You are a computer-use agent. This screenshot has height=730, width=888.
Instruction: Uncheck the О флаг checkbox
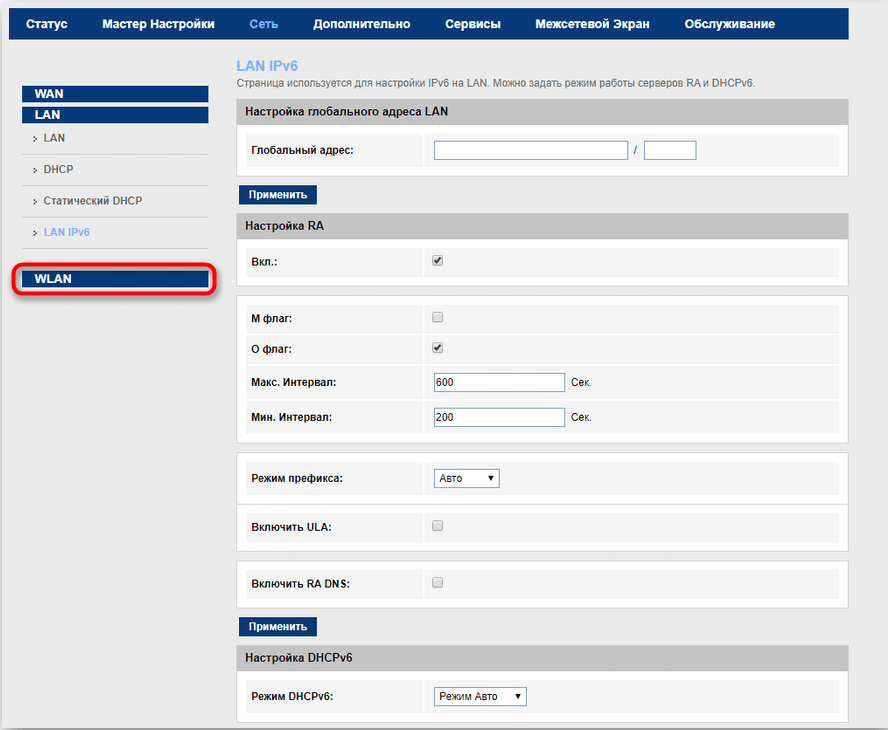click(x=437, y=348)
